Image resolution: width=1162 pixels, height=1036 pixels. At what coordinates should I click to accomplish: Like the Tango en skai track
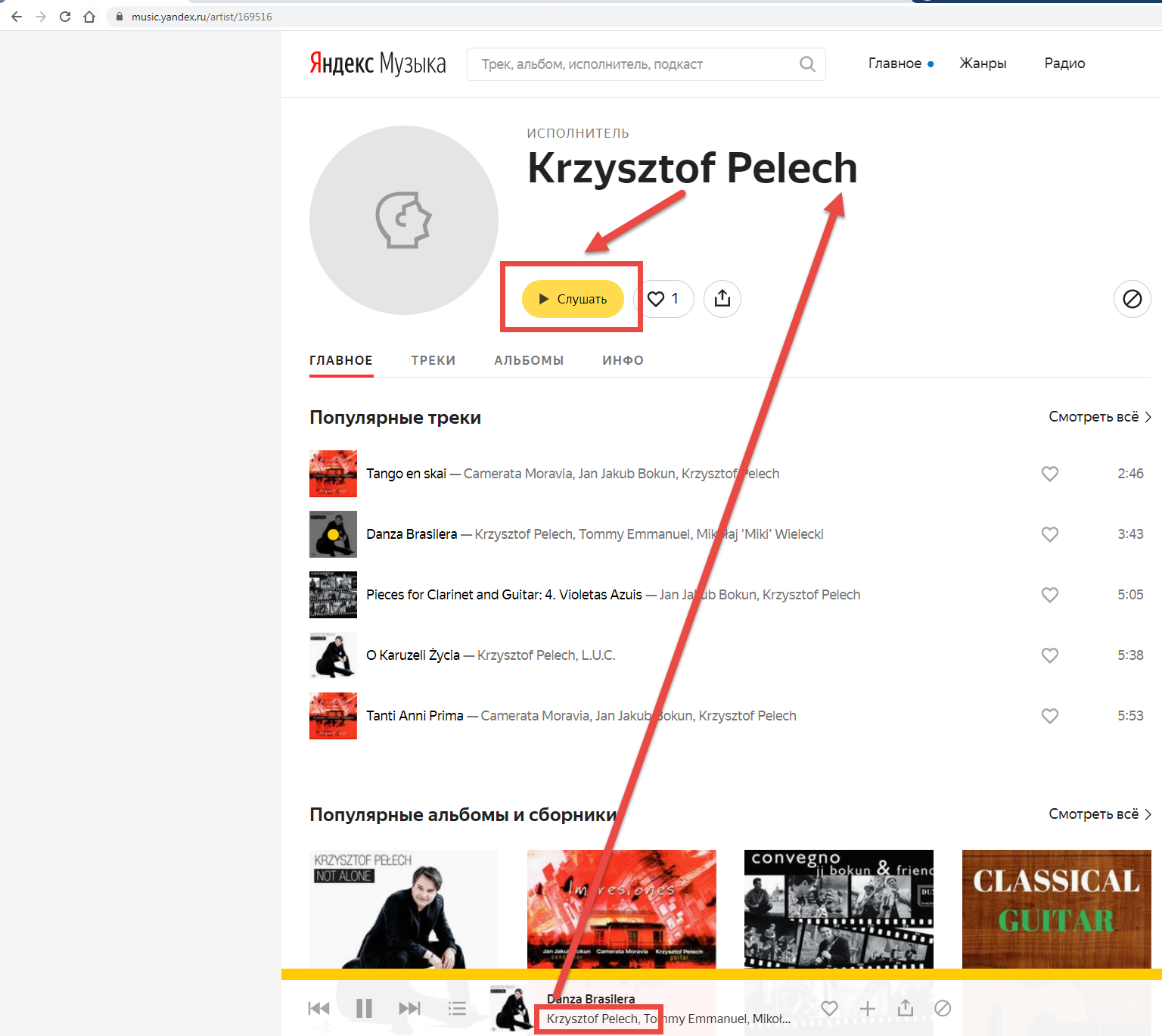coord(1050,474)
